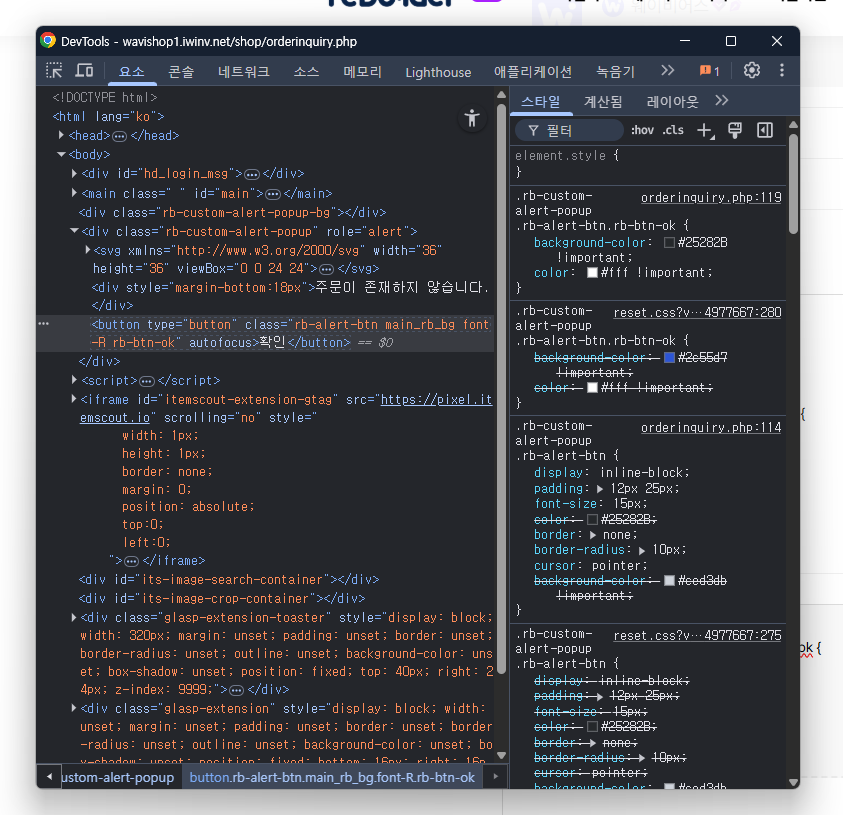Screen dimensions: 843x815
Task: Open the #25282B background-color swatch
Action: tap(669, 242)
